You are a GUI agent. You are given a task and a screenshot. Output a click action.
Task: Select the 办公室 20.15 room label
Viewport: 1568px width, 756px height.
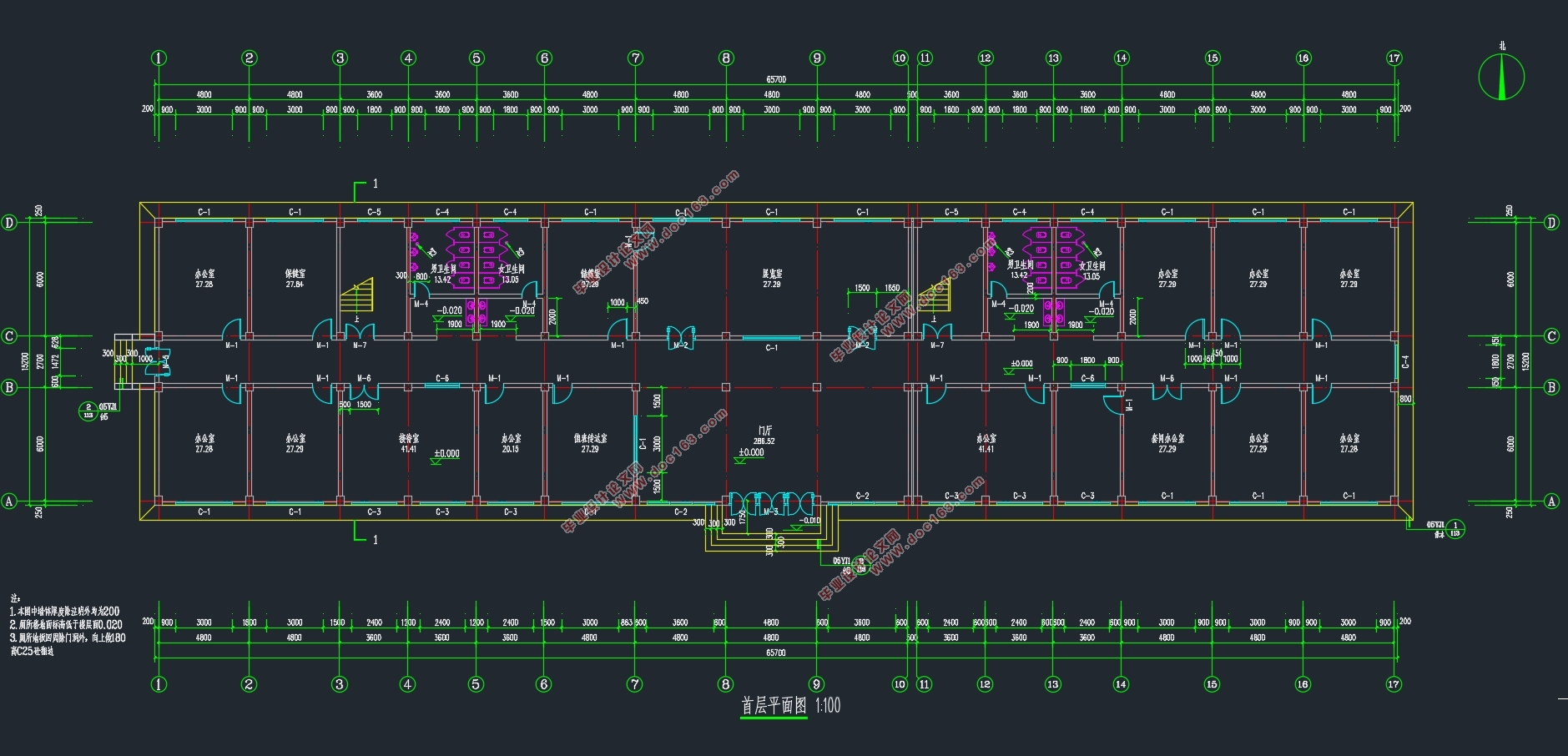point(511,443)
